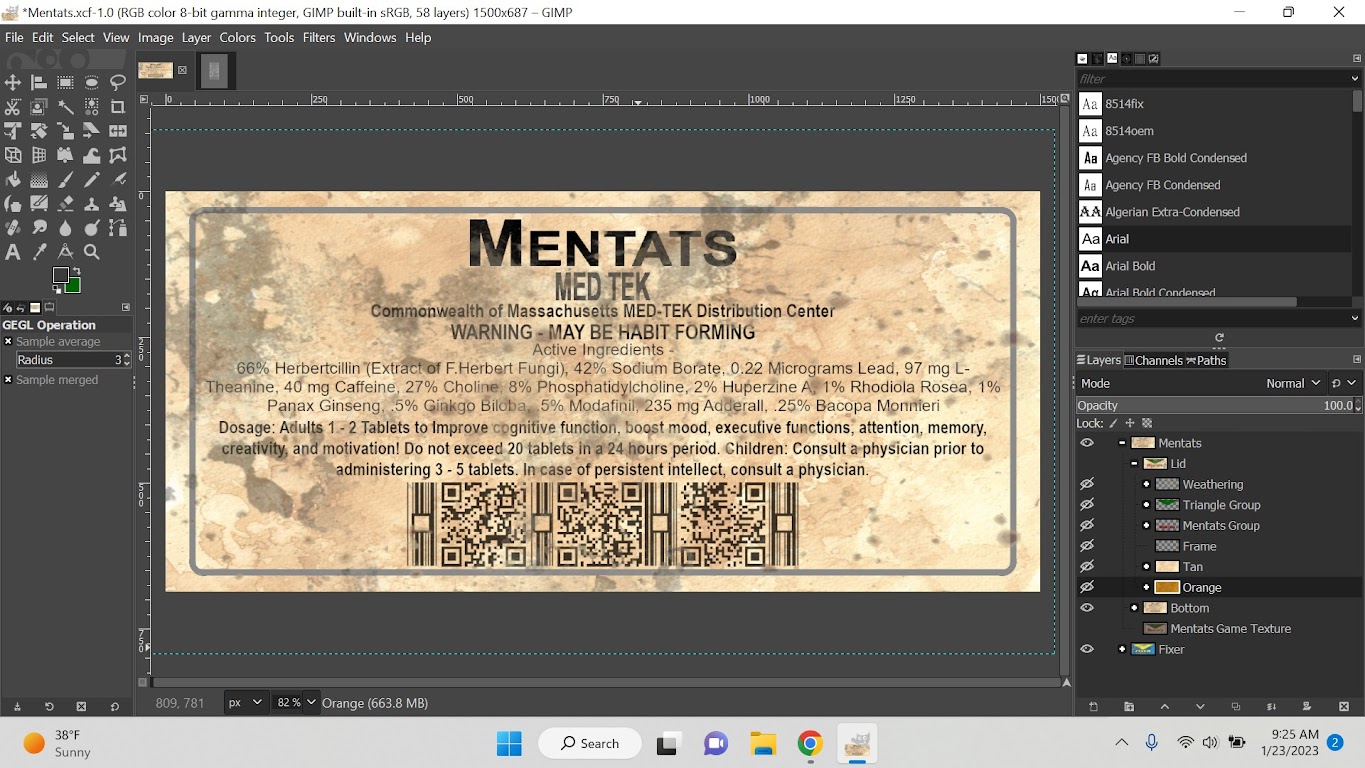
Task: Select the Move tool
Action: (x=13, y=83)
